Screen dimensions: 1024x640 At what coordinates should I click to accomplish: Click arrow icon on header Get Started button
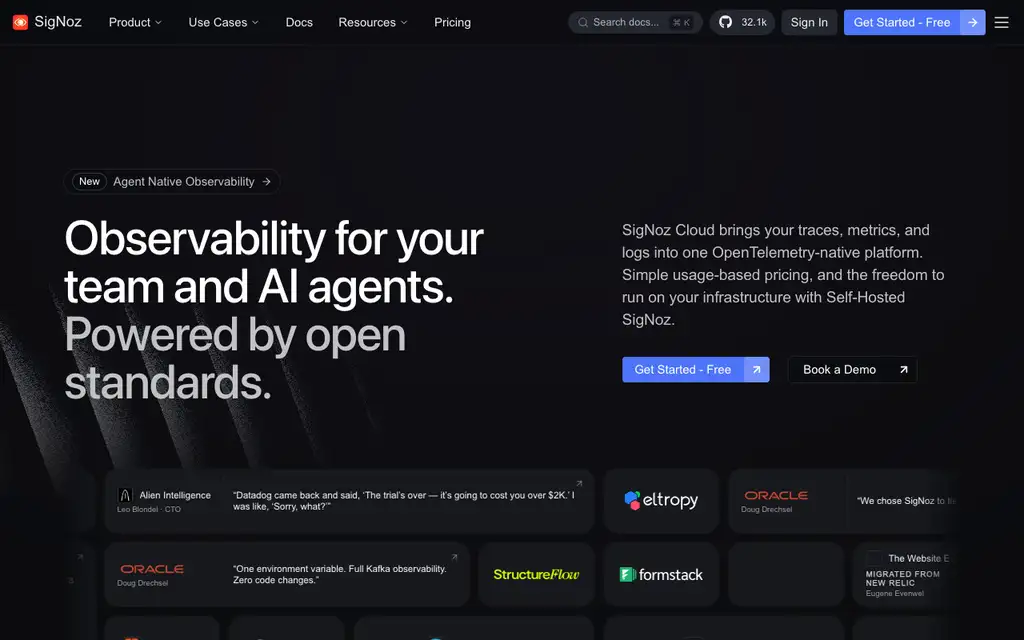click(972, 22)
